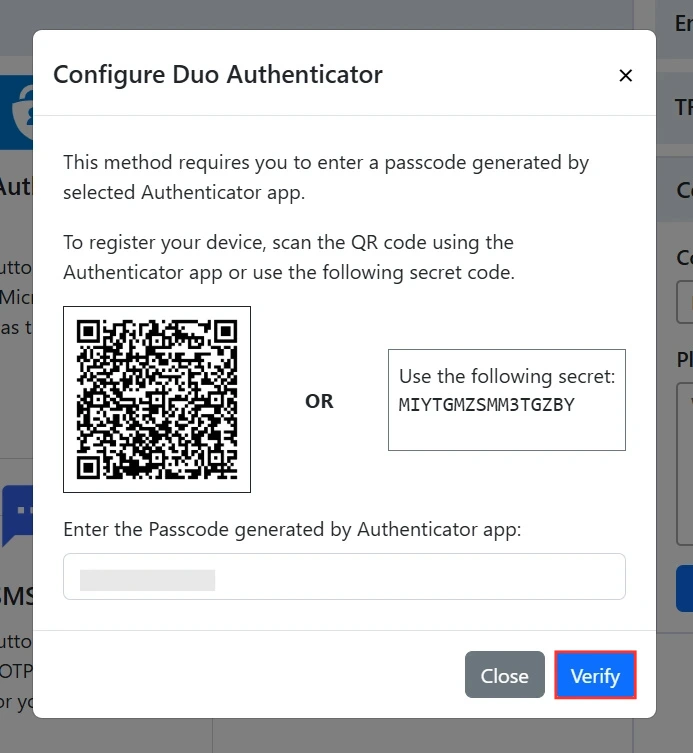The width and height of the screenshot is (693, 753).
Task: Click the large text area at the right edge
Action: pos(684,464)
